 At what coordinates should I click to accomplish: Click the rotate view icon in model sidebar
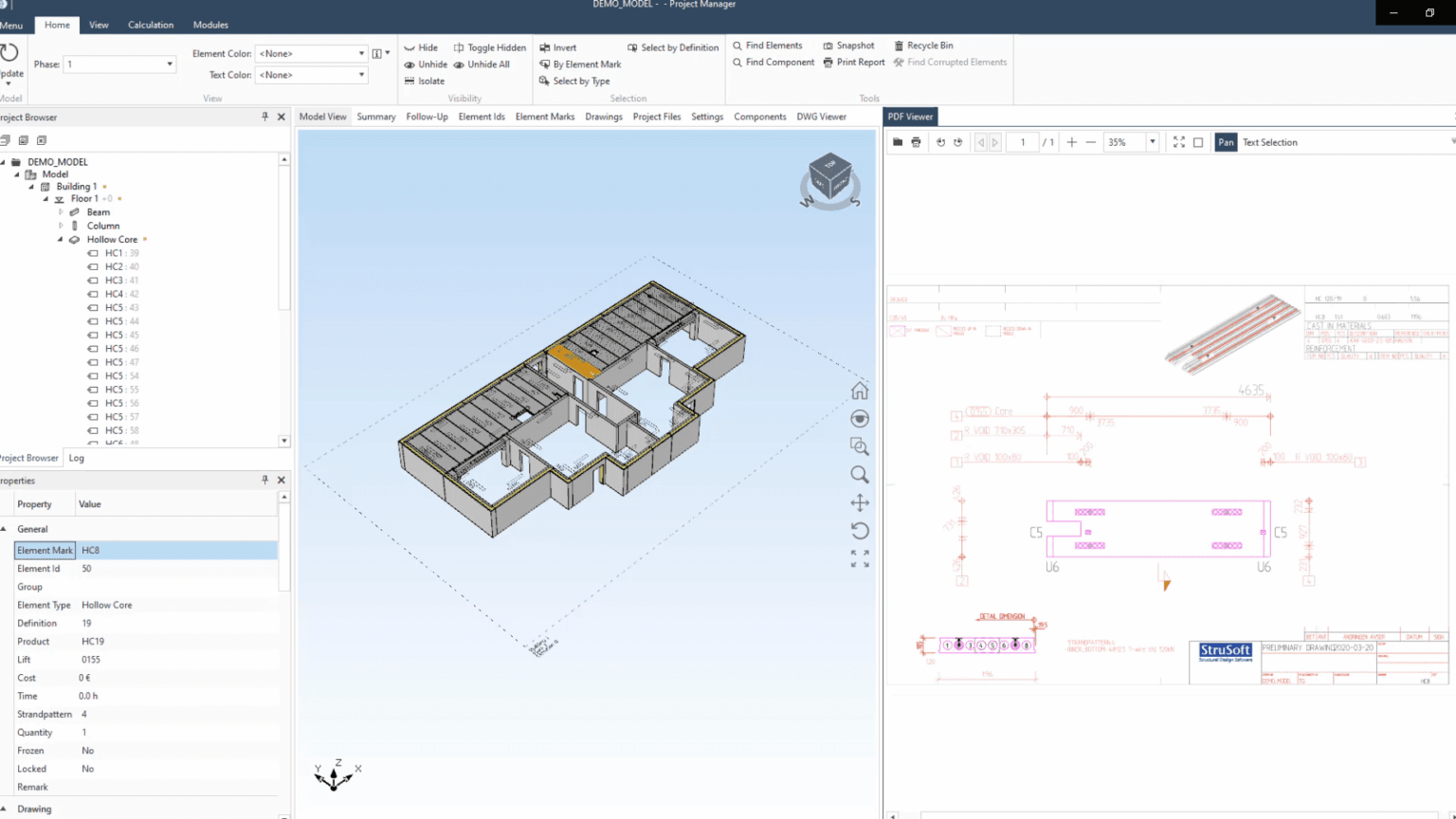tap(860, 530)
